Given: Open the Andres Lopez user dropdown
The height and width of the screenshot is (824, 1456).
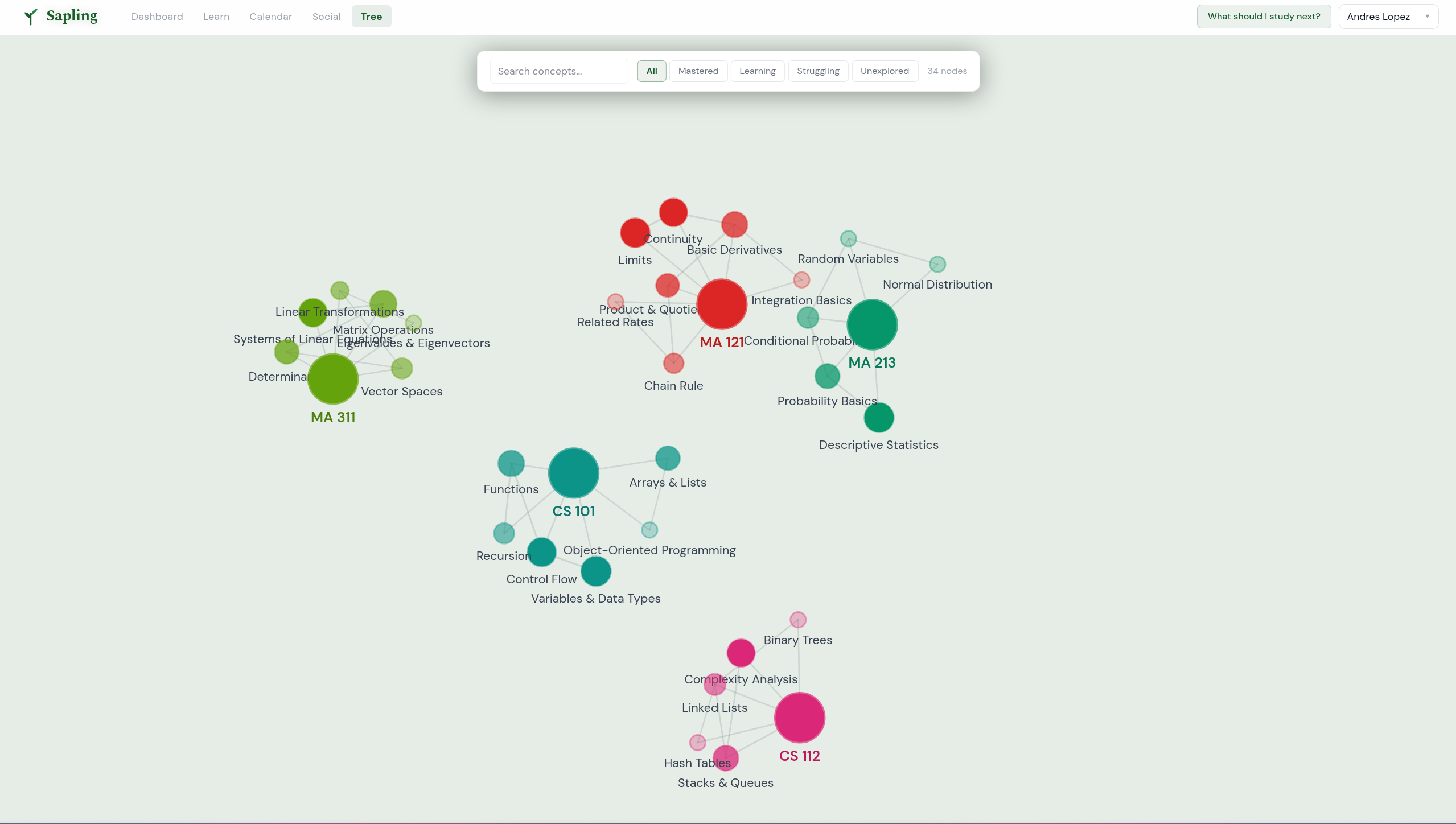Looking at the screenshot, I should 1388,17.
